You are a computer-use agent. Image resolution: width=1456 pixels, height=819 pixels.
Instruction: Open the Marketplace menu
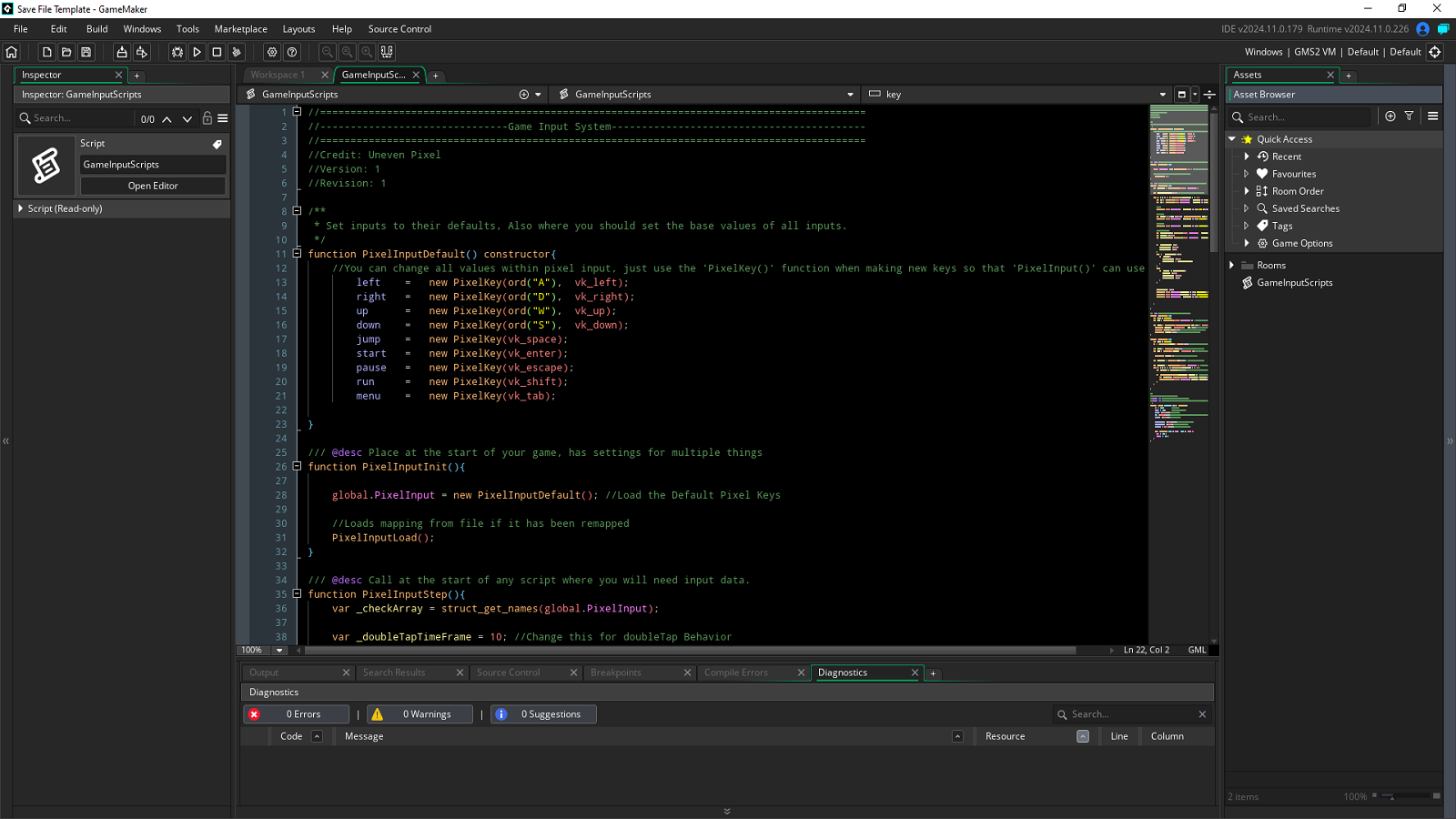tap(240, 28)
